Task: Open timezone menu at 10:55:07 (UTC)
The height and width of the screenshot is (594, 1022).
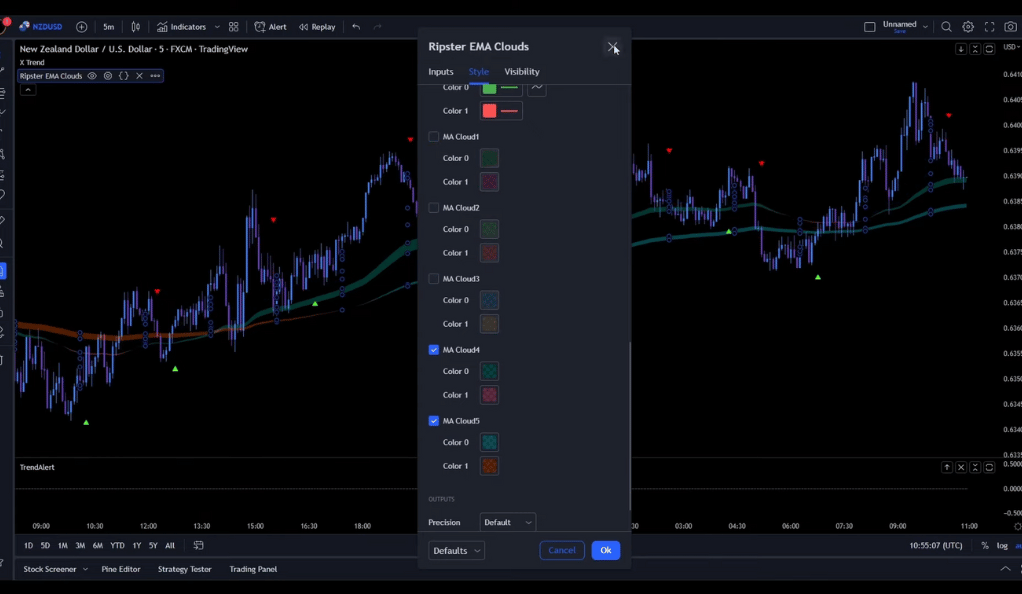Action: click(936, 545)
